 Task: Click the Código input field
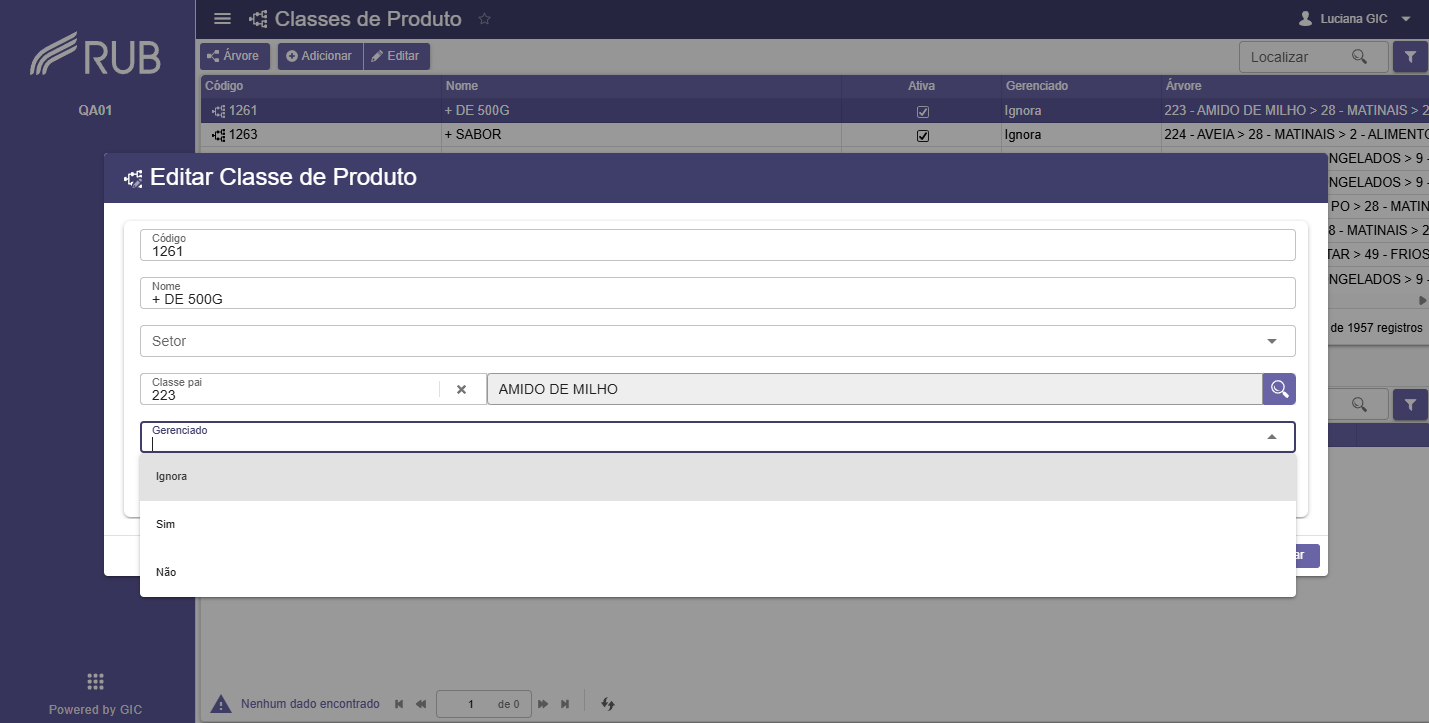click(x=718, y=245)
